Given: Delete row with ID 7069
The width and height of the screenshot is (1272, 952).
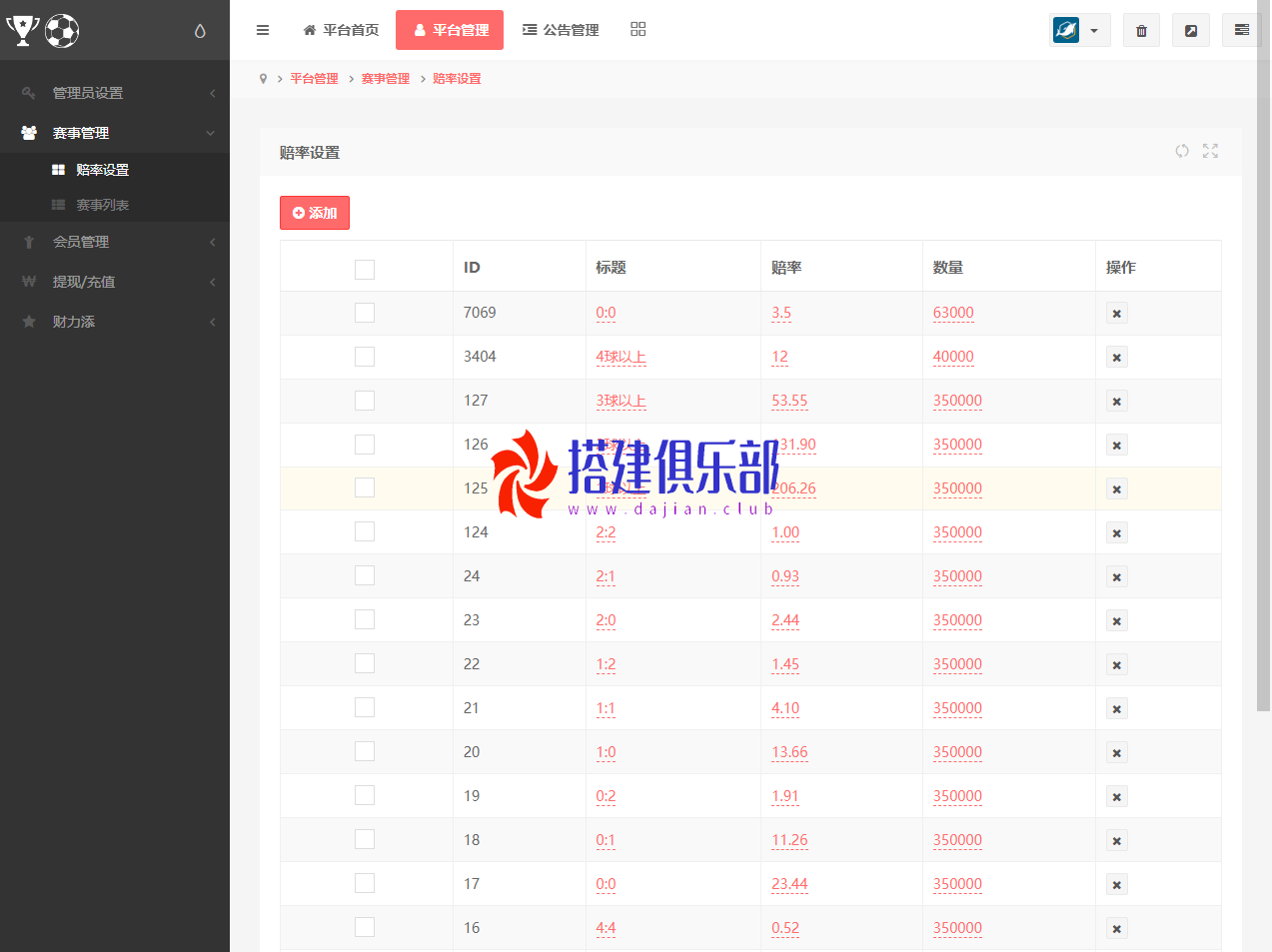Looking at the screenshot, I should coord(1117,314).
